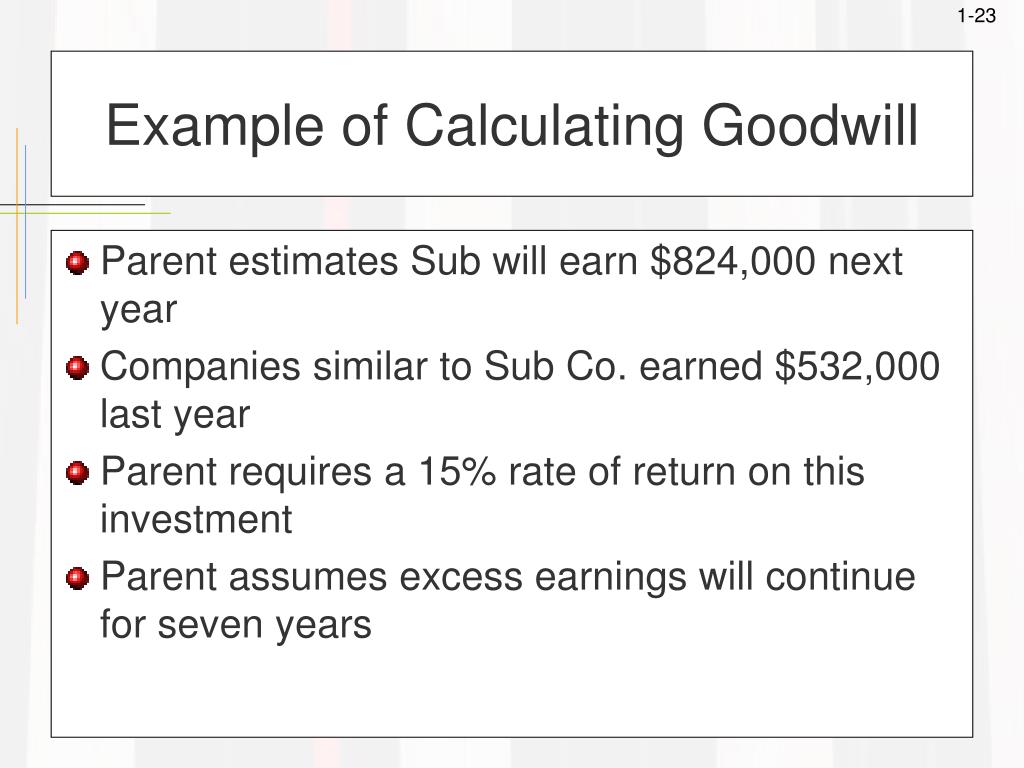Click the red bullet before 'Parent requires'
Screen dimensions: 1024x768
tap(78, 473)
